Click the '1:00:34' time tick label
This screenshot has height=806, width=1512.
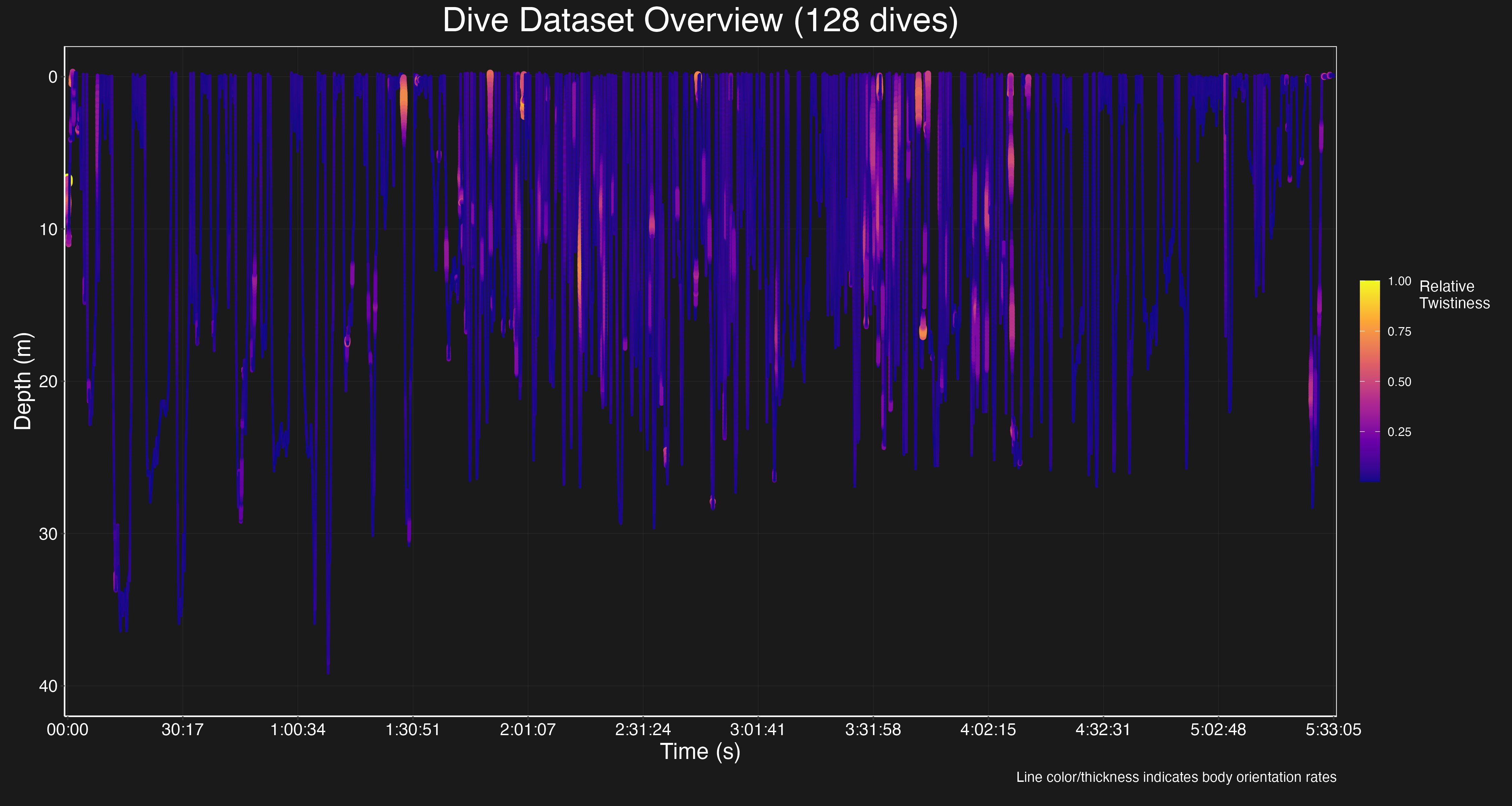pyautogui.click(x=298, y=730)
